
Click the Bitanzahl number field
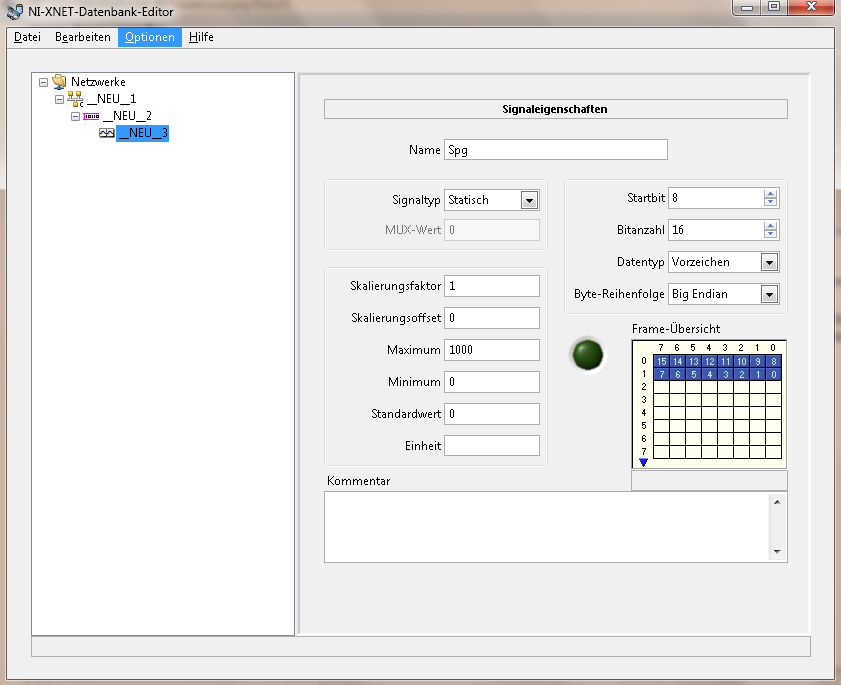click(x=715, y=230)
